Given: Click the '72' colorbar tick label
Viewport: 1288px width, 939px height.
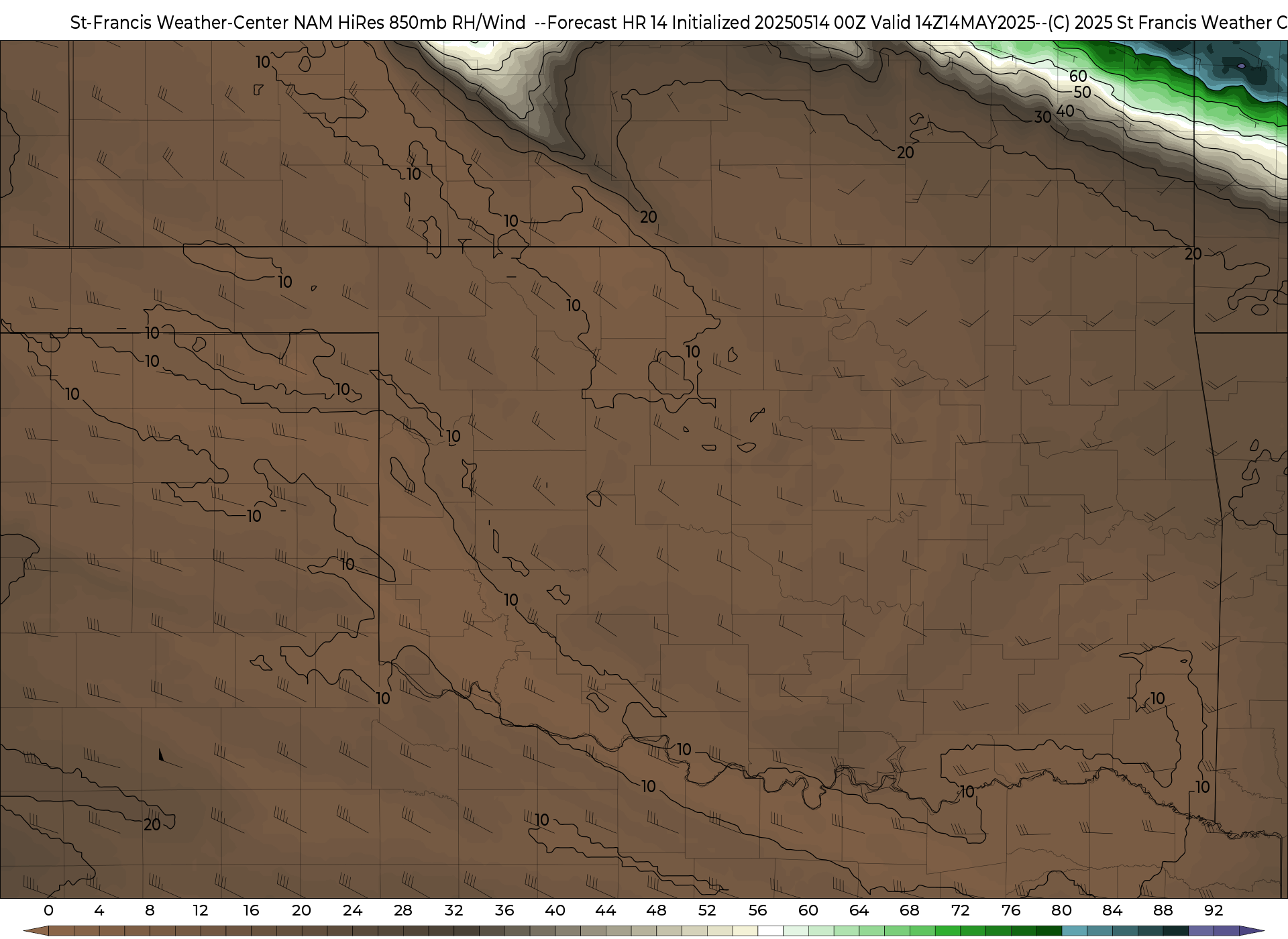Looking at the screenshot, I should pyautogui.click(x=960, y=910).
